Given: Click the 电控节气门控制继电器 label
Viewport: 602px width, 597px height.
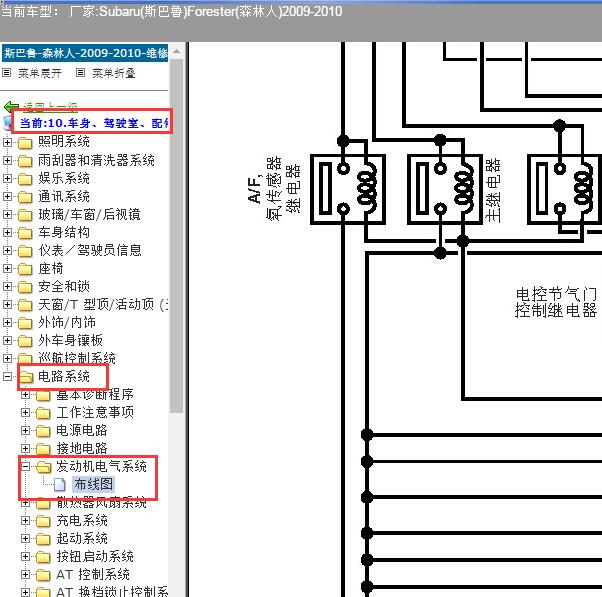Looking at the screenshot, I should pos(556,303).
